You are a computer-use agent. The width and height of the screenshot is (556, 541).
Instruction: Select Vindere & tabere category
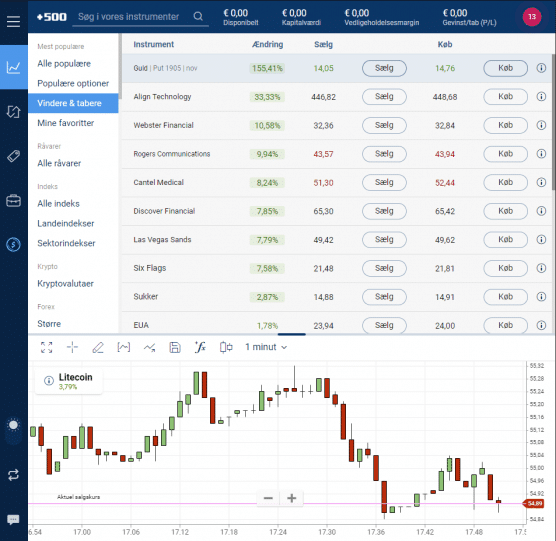click(73, 103)
